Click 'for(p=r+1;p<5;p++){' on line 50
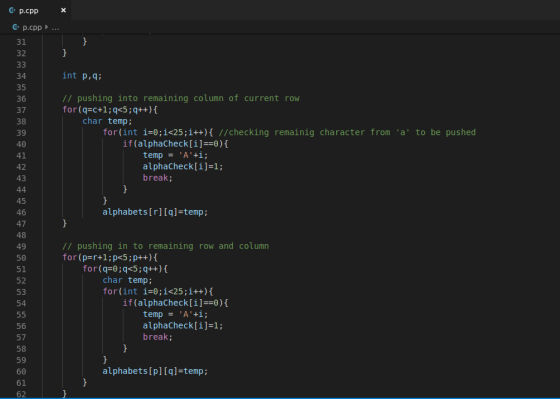Image resolution: width=560 pixels, height=399 pixels. click(110, 258)
